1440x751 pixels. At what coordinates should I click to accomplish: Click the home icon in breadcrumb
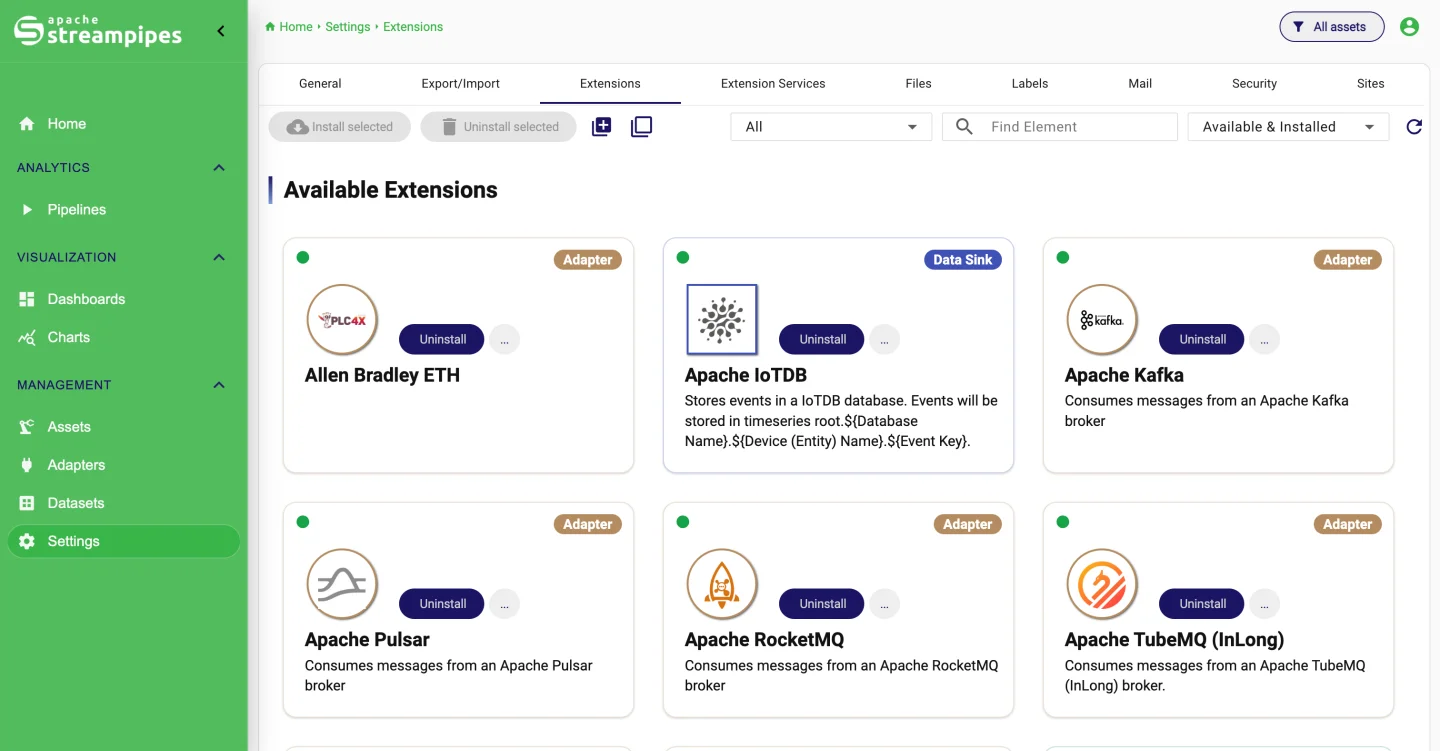tap(270, 27)
